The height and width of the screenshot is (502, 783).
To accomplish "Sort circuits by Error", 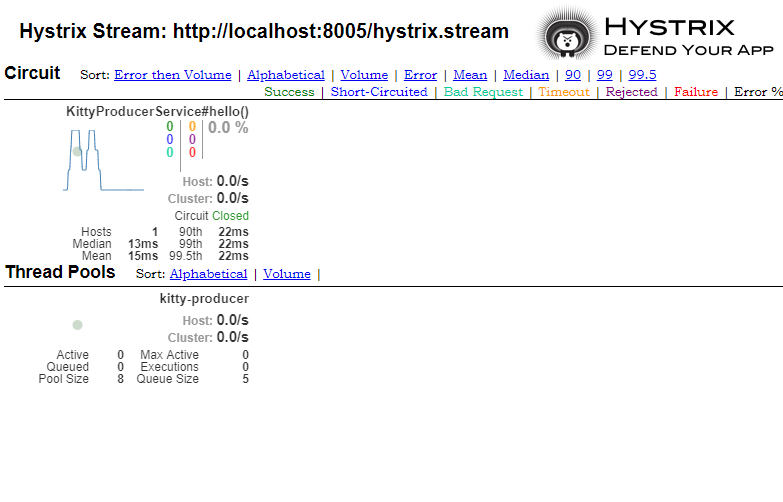I will [420, 75].
